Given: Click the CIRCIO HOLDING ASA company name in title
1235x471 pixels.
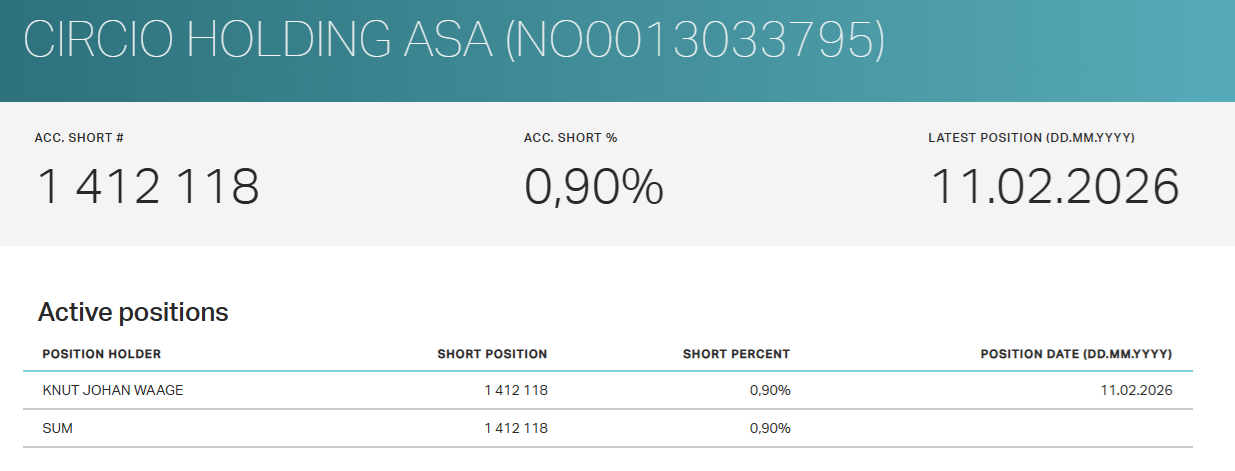Looking at the screenshot, I should (x=258, y=40).
